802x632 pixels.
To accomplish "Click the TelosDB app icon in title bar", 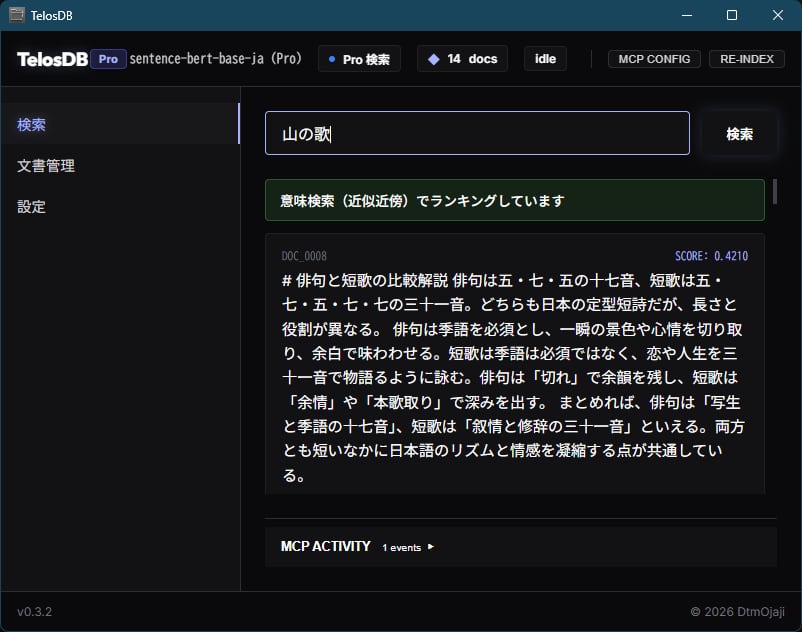I will click(16, 16).
